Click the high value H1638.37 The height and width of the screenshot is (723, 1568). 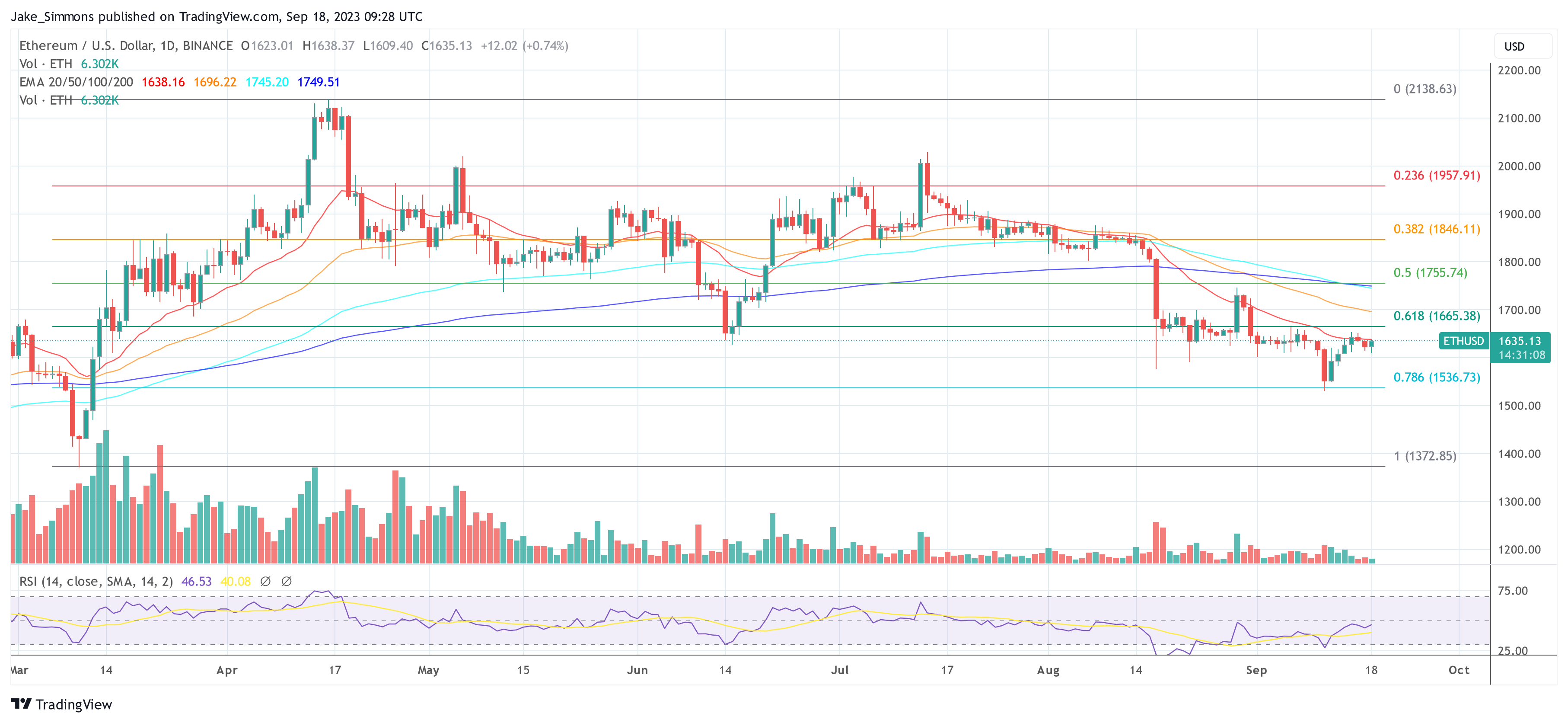point(329,46)
